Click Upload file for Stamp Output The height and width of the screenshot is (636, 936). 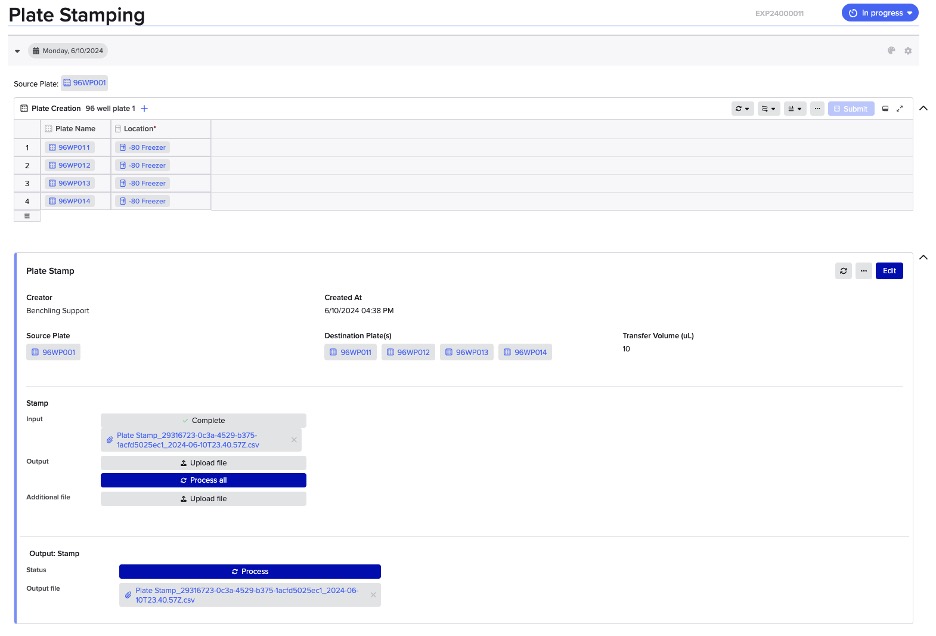click(203, 463)
